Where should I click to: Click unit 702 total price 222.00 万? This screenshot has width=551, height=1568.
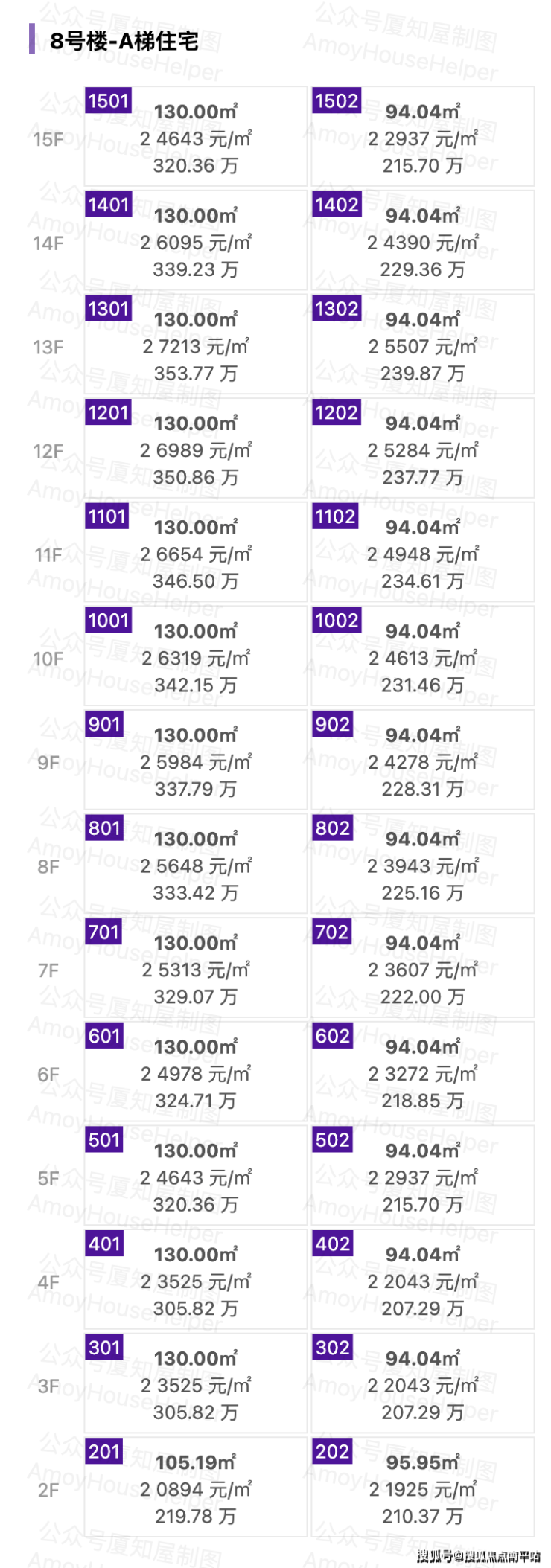422,996
